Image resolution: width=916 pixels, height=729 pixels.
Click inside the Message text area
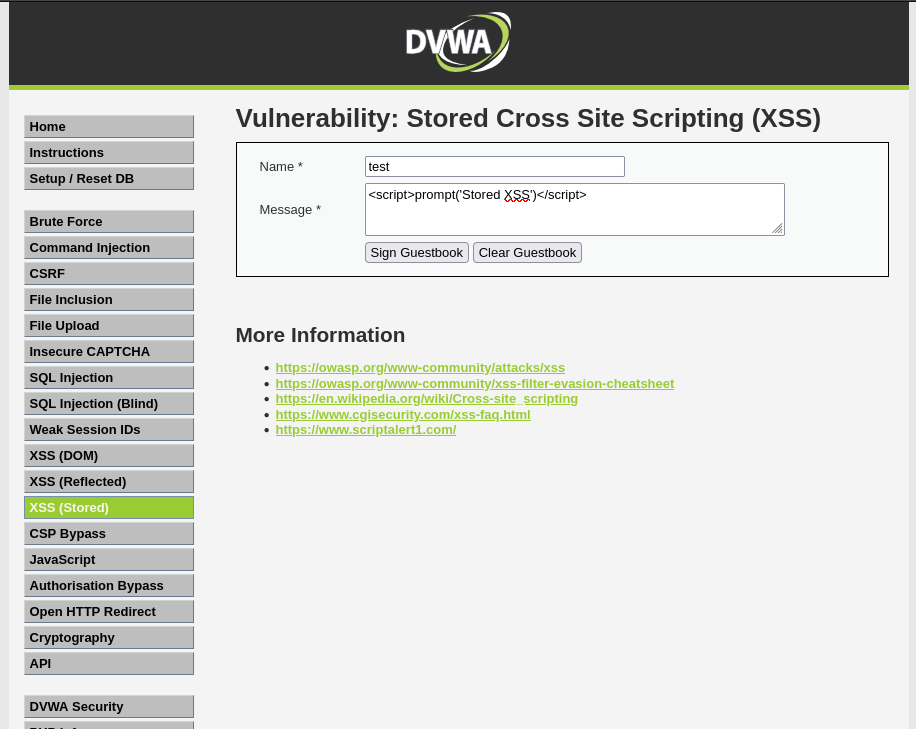point(575,209)
